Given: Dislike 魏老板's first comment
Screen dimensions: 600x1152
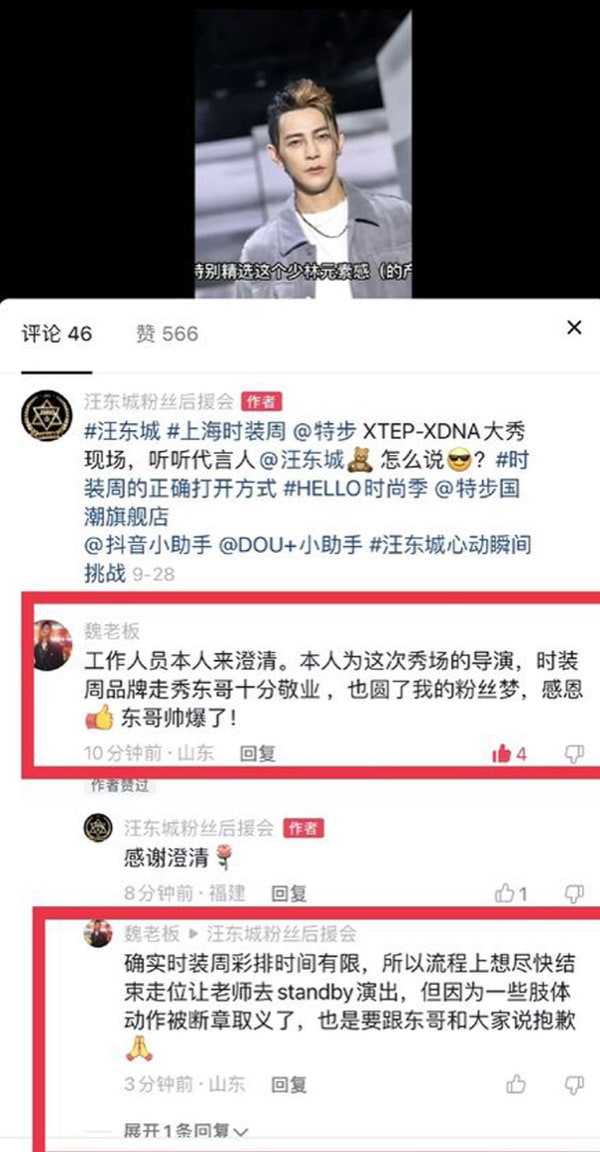Looking at the screenshot, I should point(574,754).
